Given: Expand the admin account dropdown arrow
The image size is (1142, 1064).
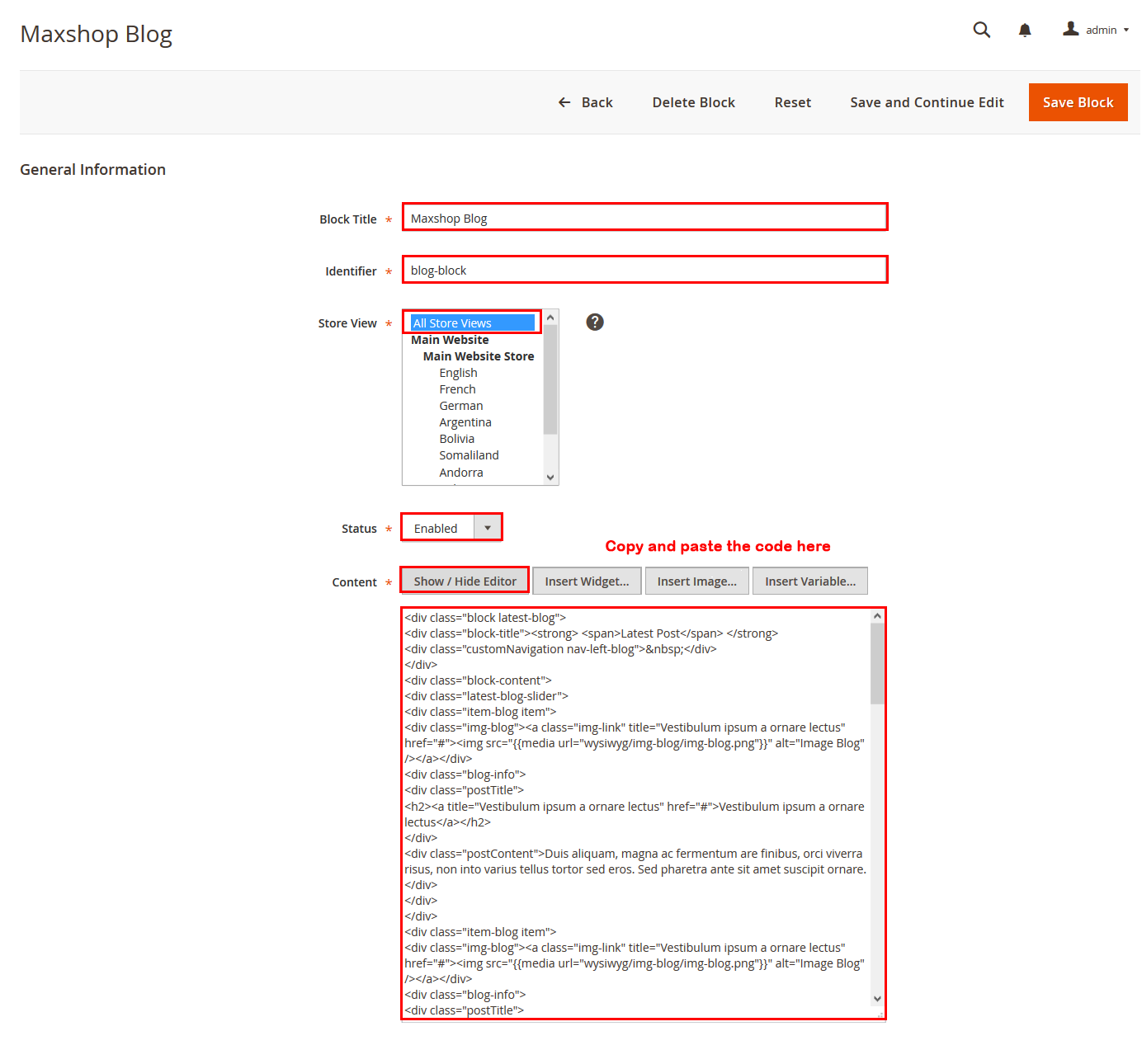Looking at the screenshot, I should point(1126,31).
